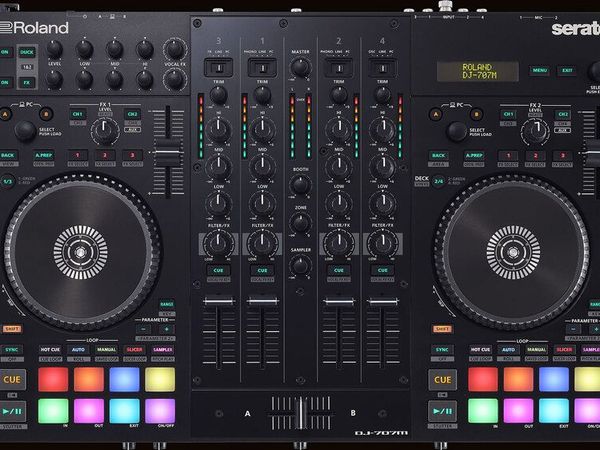Tap the left deck orange CUE button
This screenshot has width=600, height=450.
tap(12, 380)
